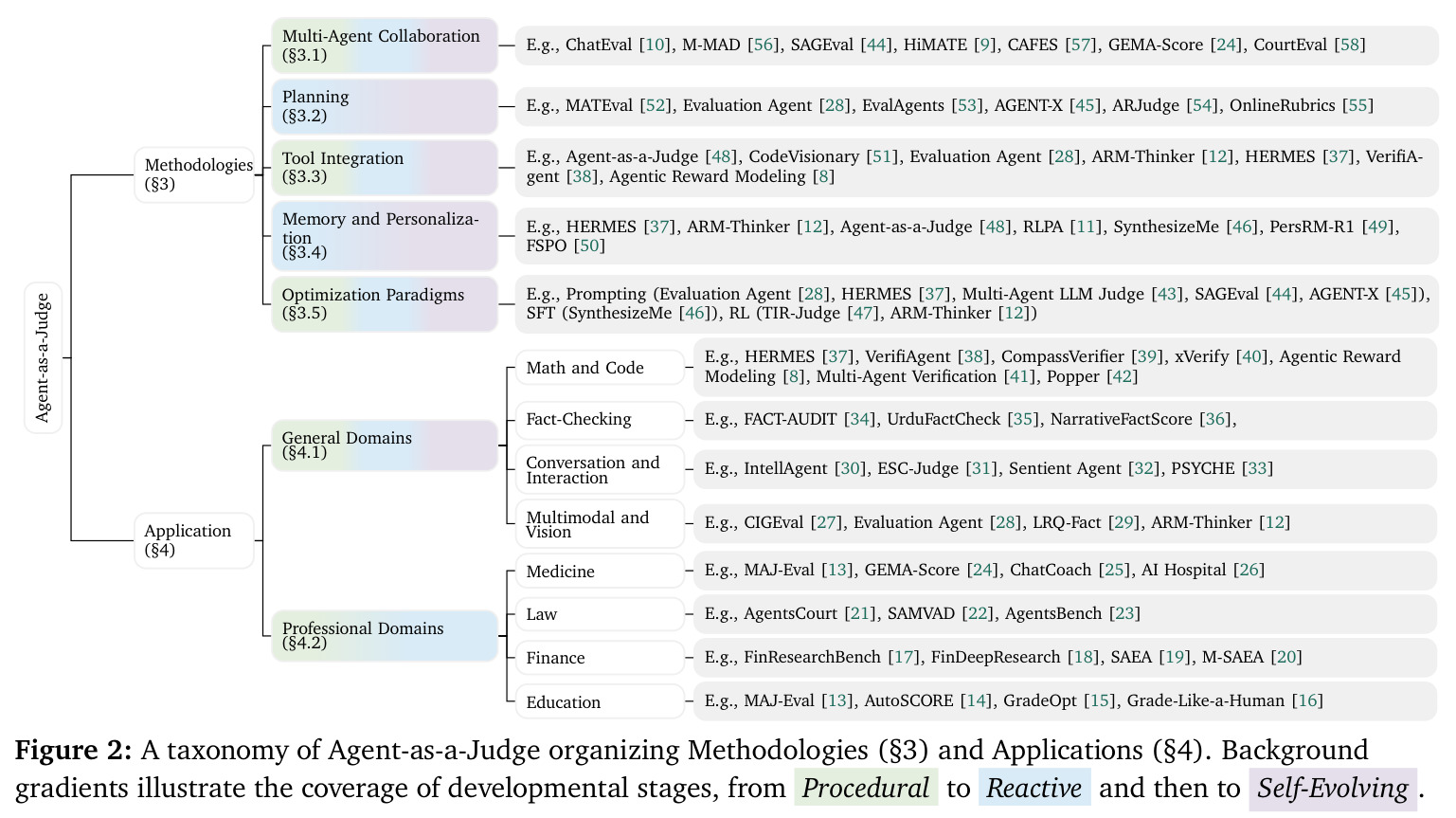Open citation [22] after SAMVAD
The height and width of the screenshot is (818, 1456).
click(x=978, y=613)
